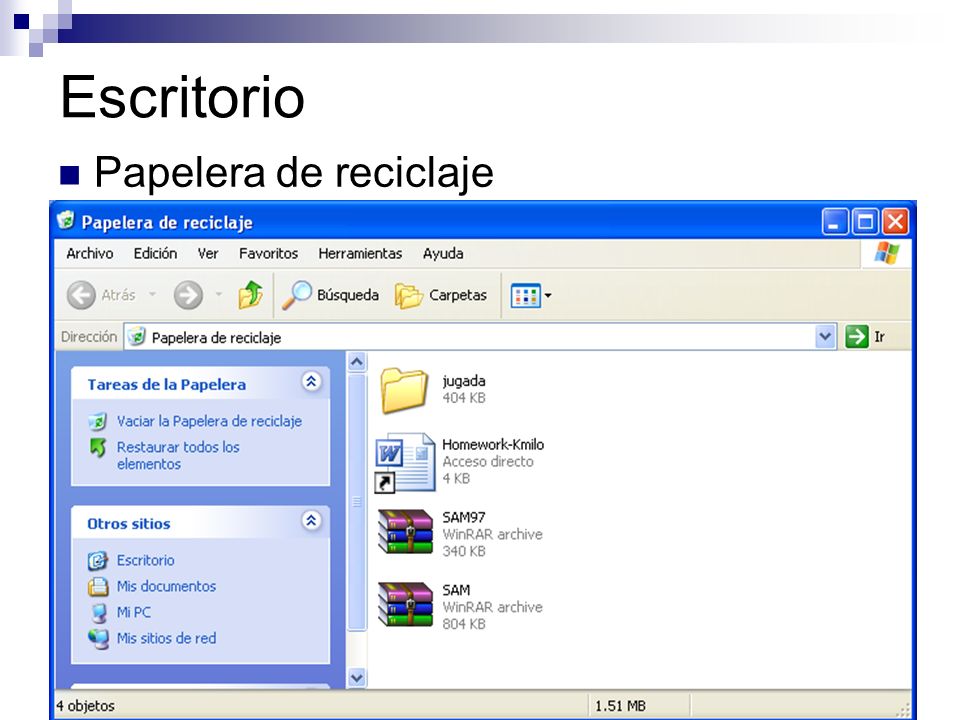Select the jugada file name
Screen dimensions: 960x720
click(x=463, y=381)
